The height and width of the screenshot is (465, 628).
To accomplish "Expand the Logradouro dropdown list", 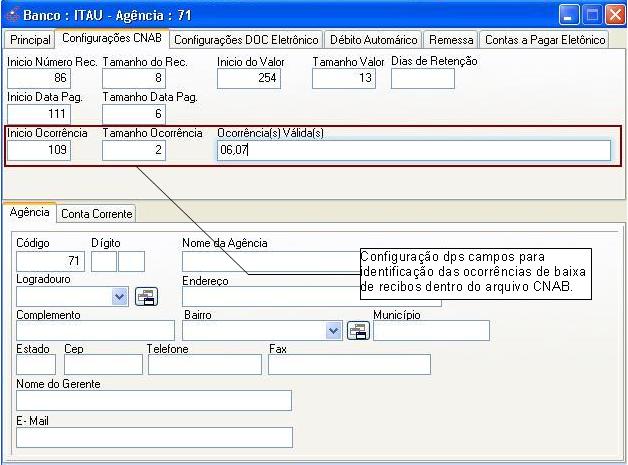I will click(x=120, y=296).
